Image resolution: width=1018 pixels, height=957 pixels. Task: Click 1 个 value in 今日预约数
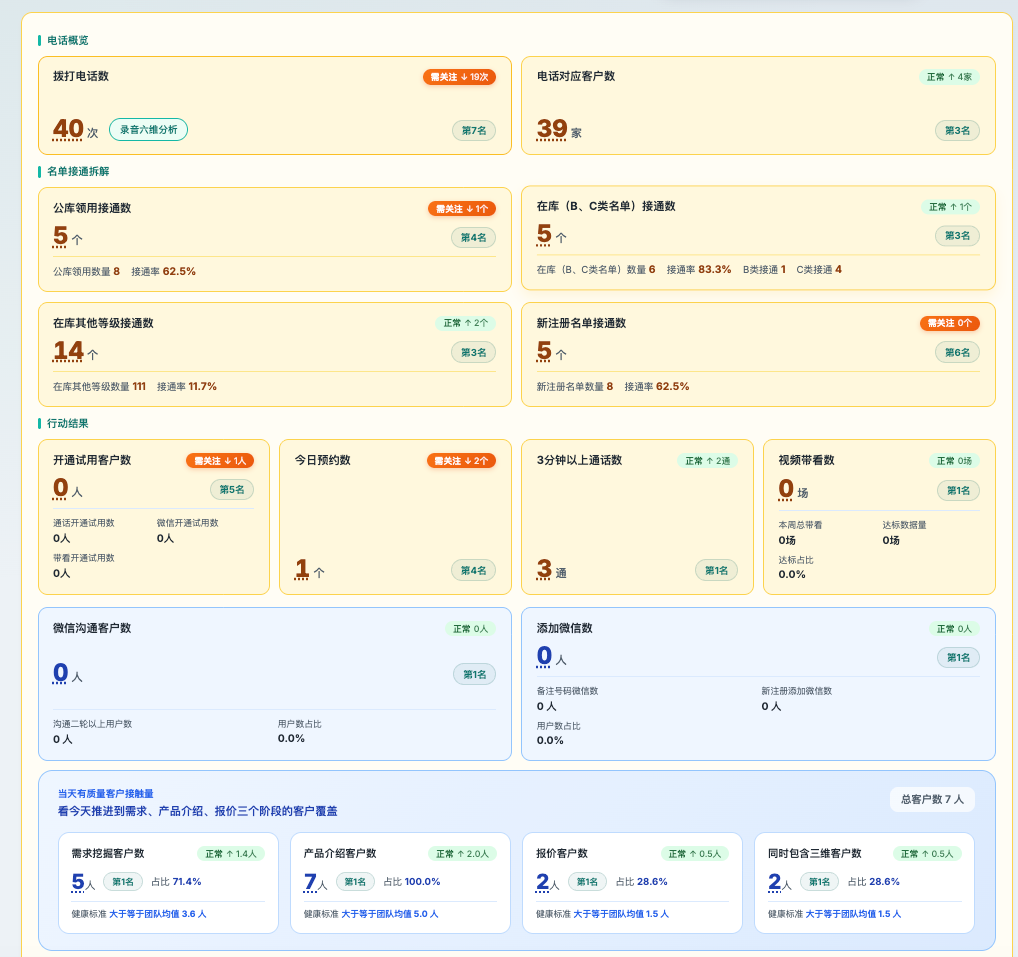click(309, 569)
